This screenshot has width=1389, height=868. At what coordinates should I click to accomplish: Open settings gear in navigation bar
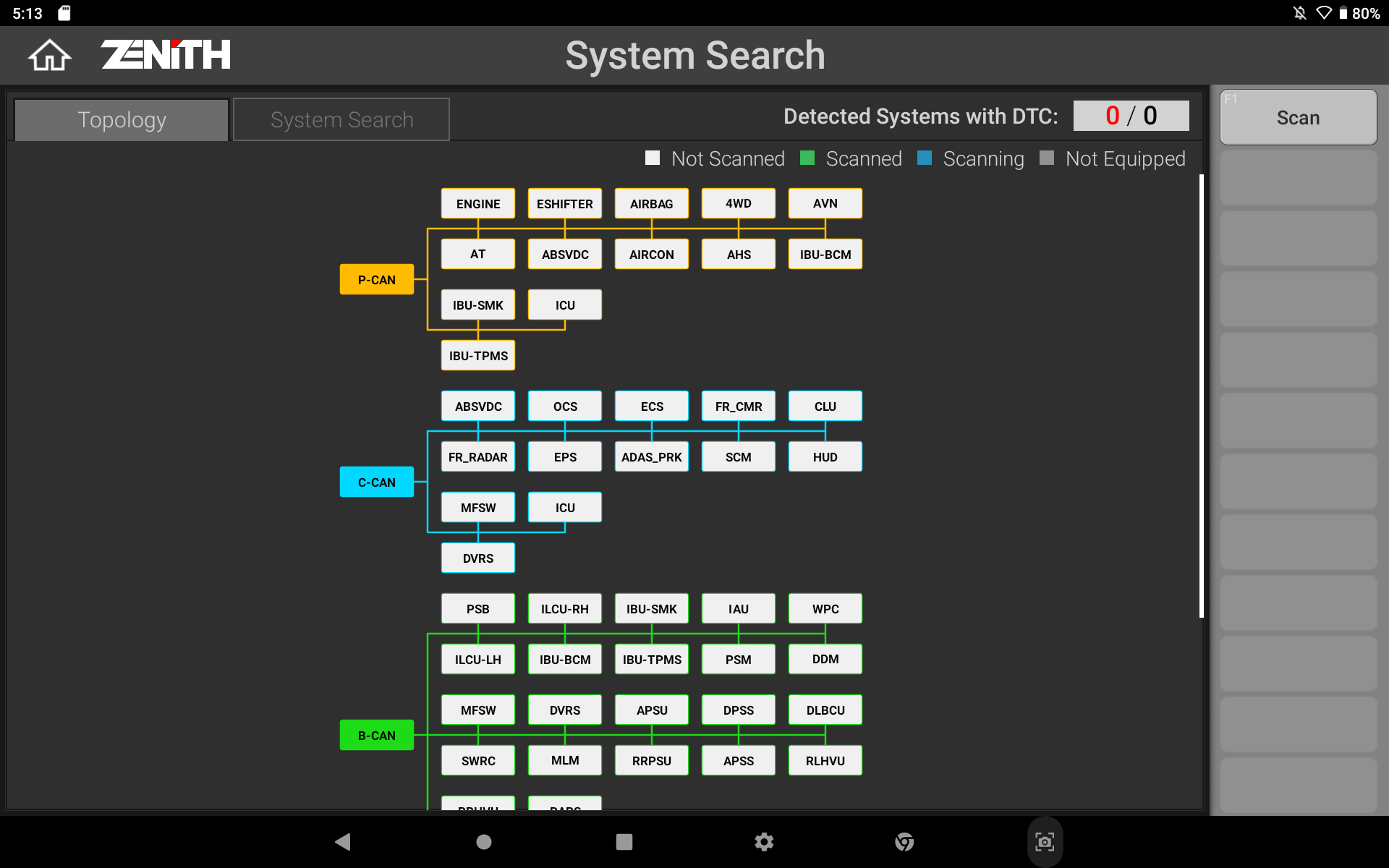point(764,841)
